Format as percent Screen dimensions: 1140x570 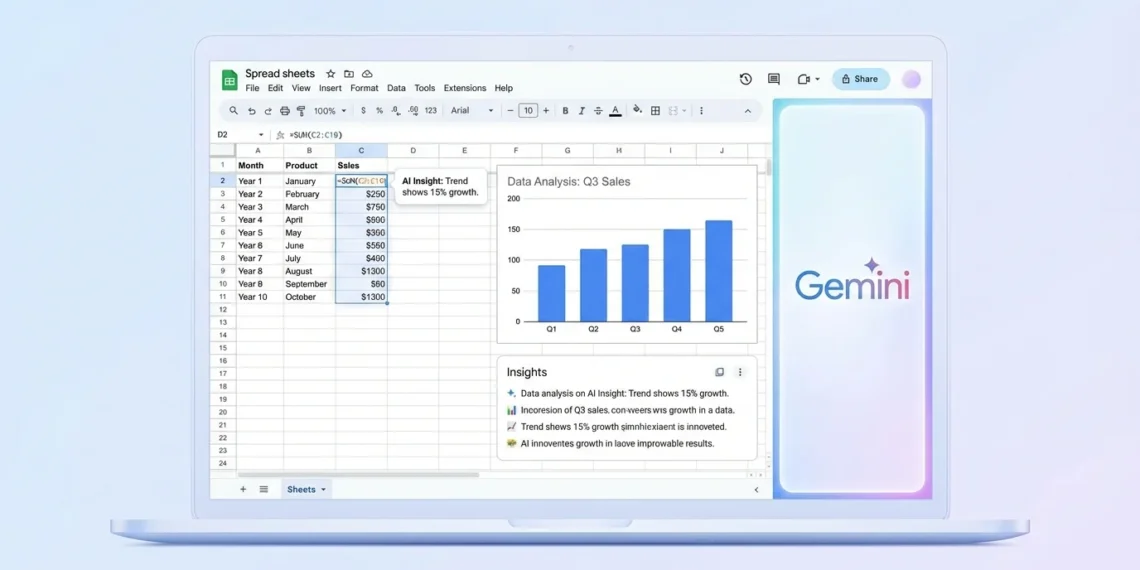tap(380, 111)
